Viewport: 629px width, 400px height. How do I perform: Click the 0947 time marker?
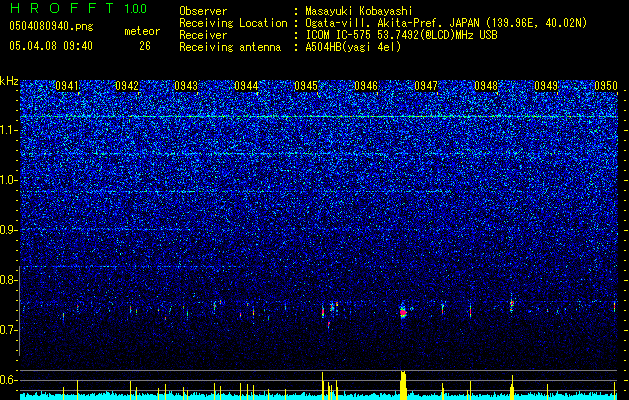coord(426,86)
